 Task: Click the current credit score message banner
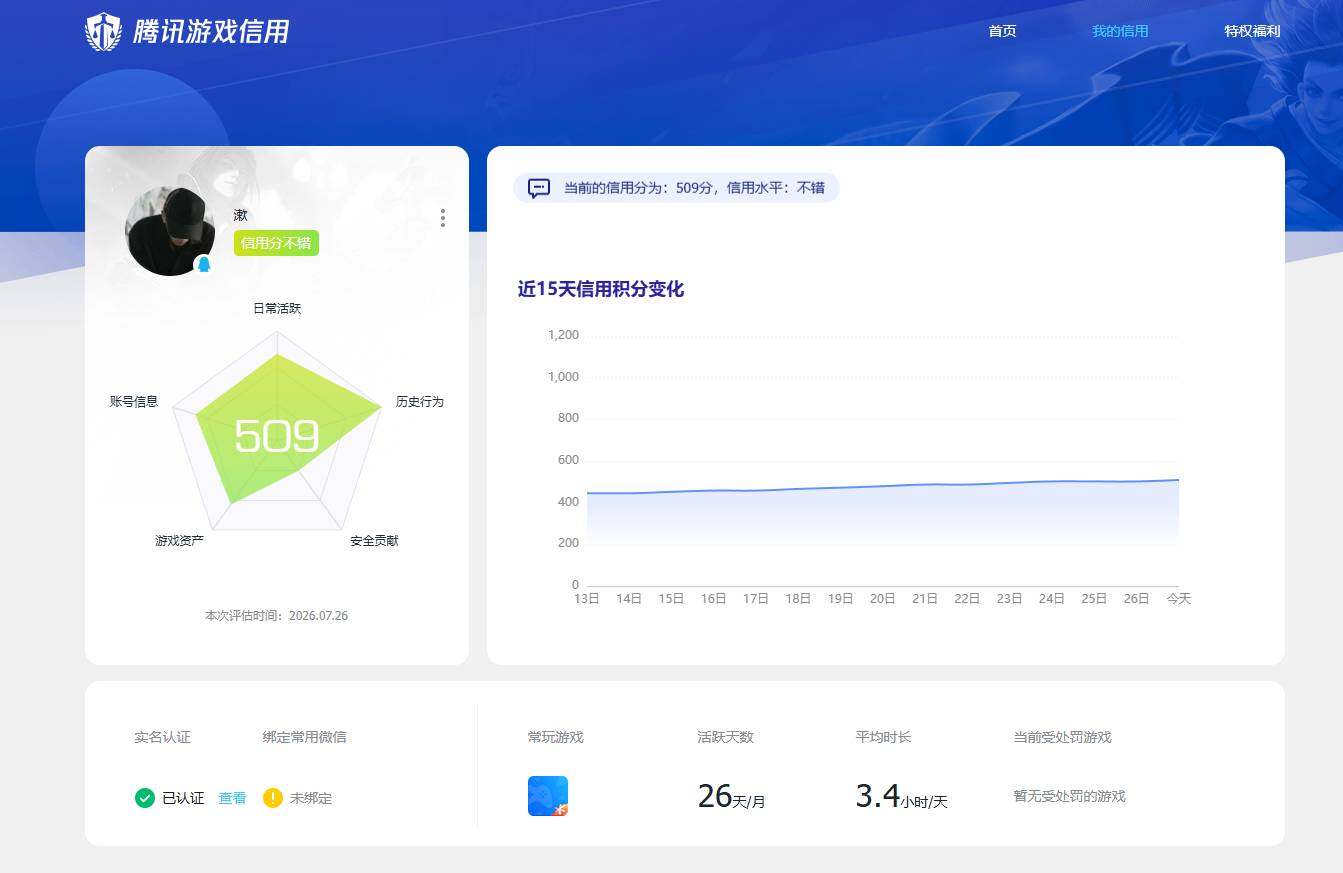[676, 188]
